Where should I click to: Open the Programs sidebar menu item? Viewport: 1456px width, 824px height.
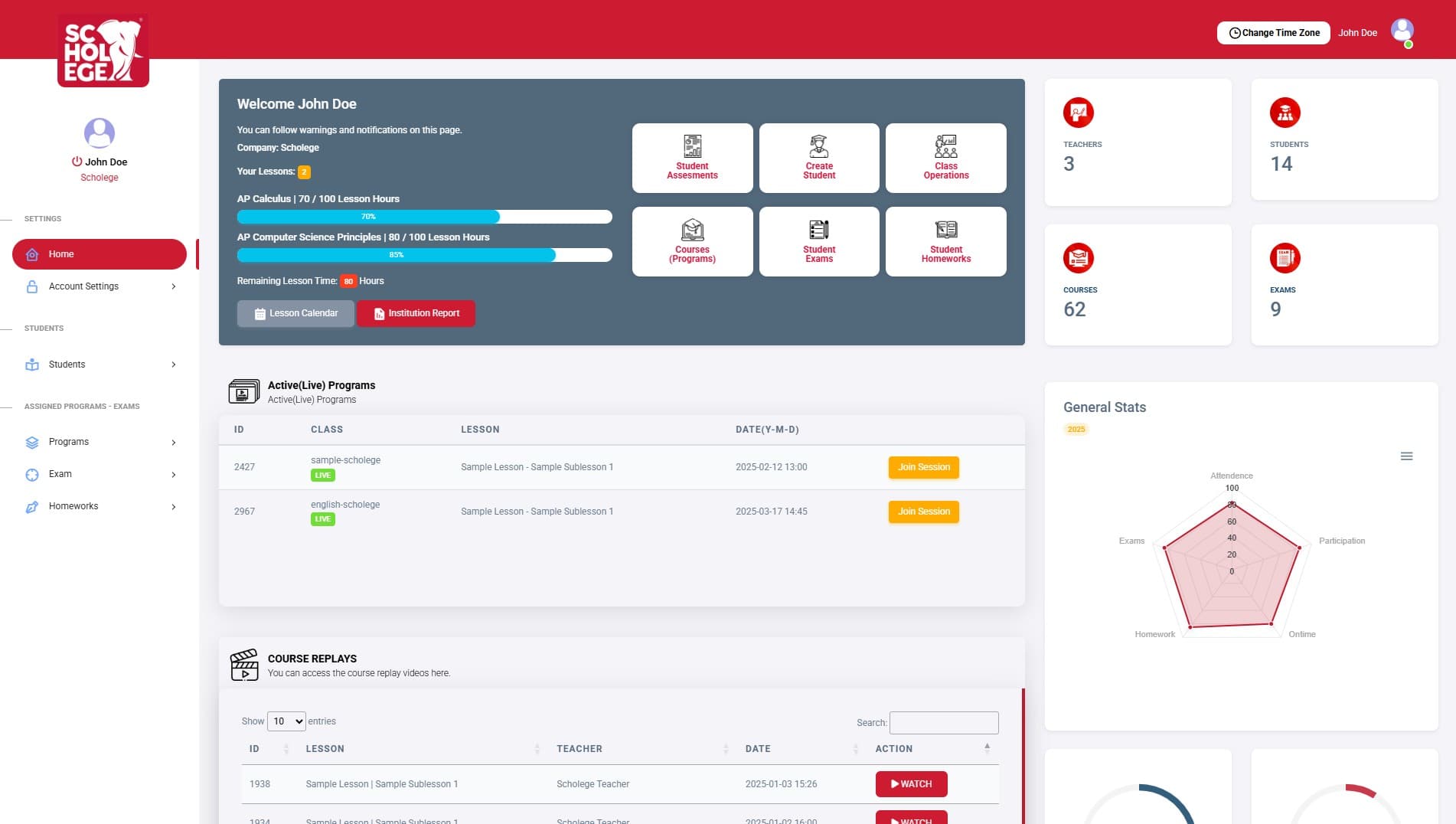100,442
